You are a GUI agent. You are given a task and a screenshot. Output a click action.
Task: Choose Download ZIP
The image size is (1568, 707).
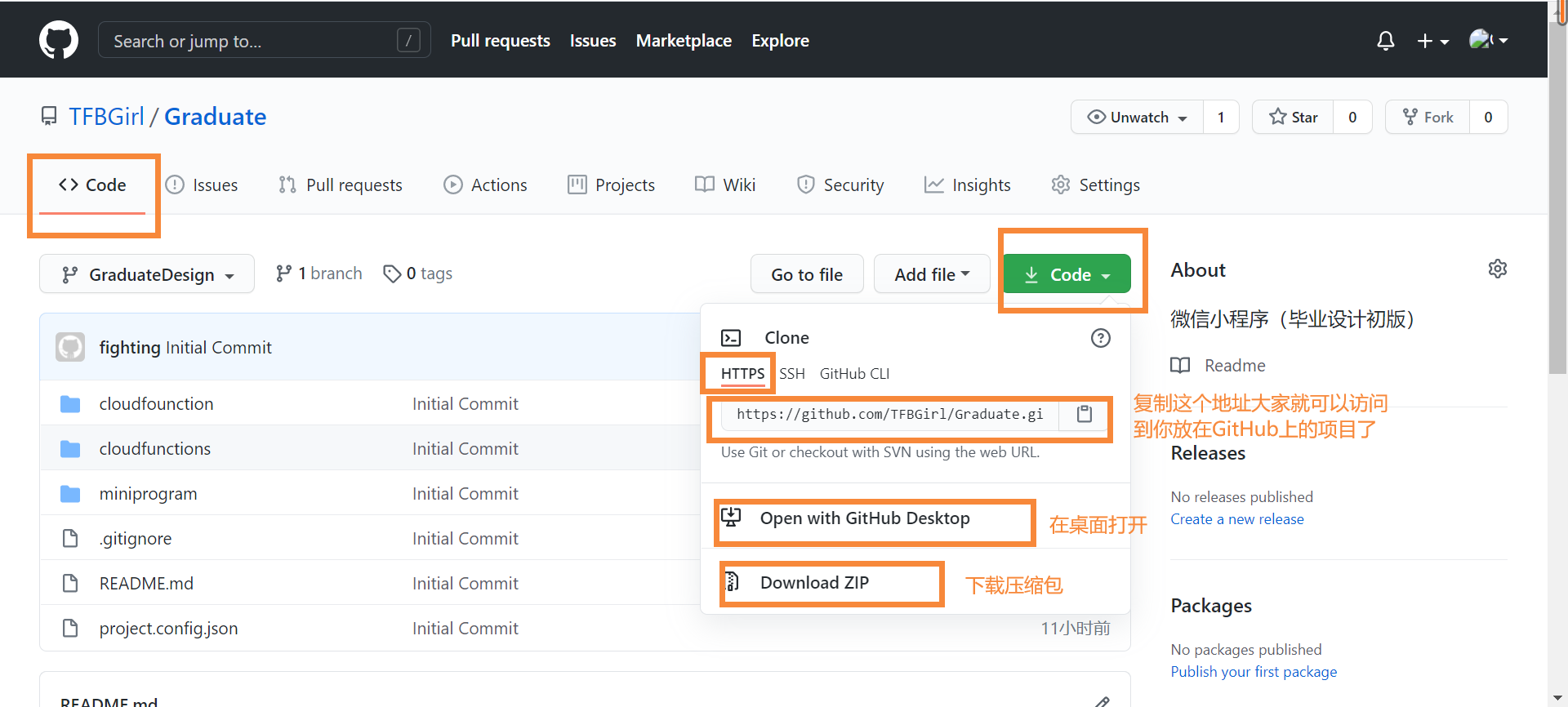pyautogui.click(x=814, y=583)
